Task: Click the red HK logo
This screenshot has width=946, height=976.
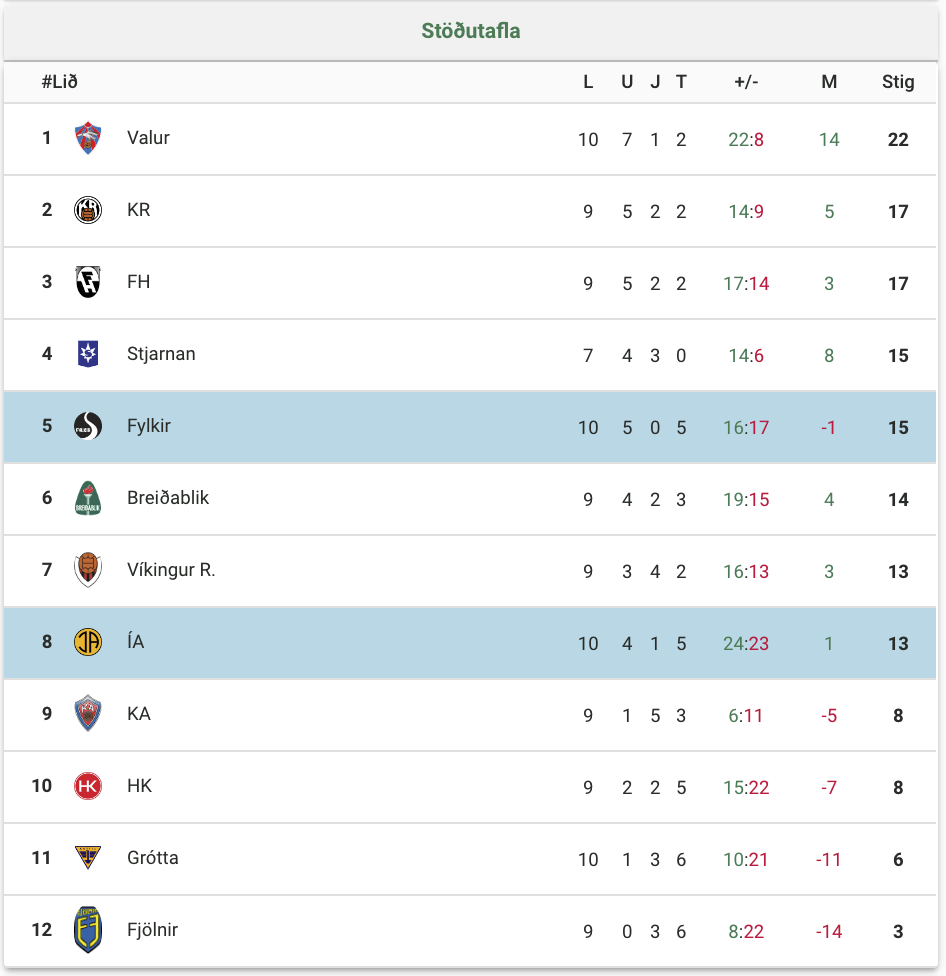Action: [x=88, y=786]
